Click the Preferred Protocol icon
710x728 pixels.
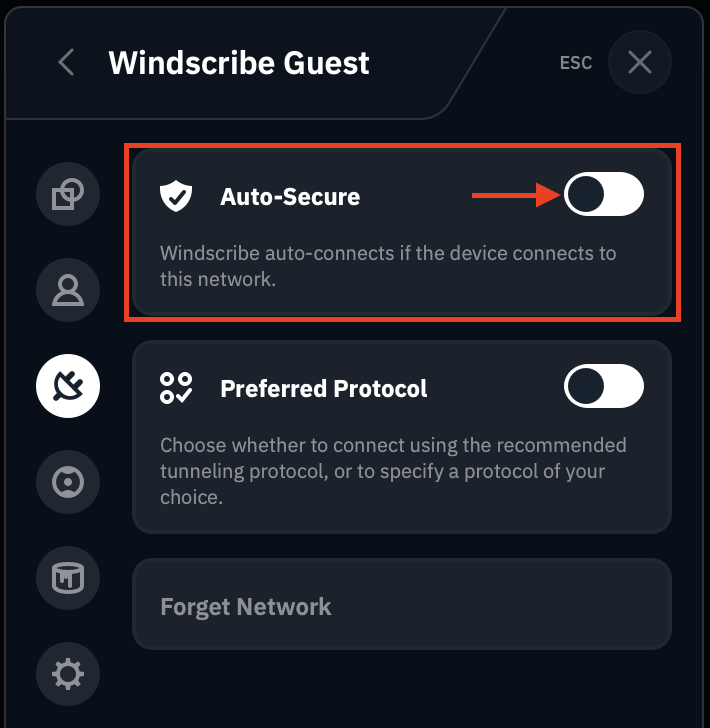click(x=176, y=388)
